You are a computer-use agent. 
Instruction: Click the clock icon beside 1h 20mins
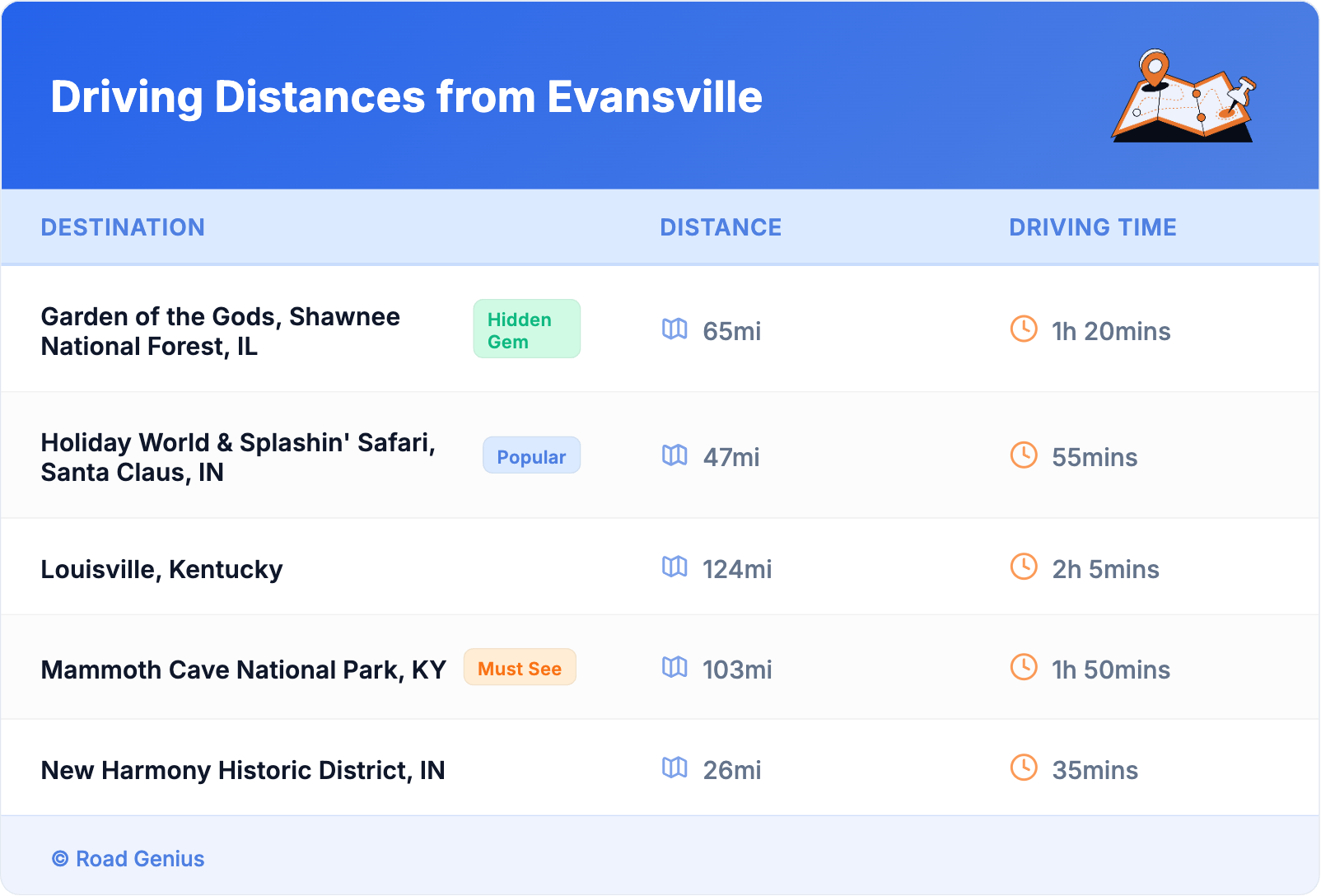(1024, 329)
